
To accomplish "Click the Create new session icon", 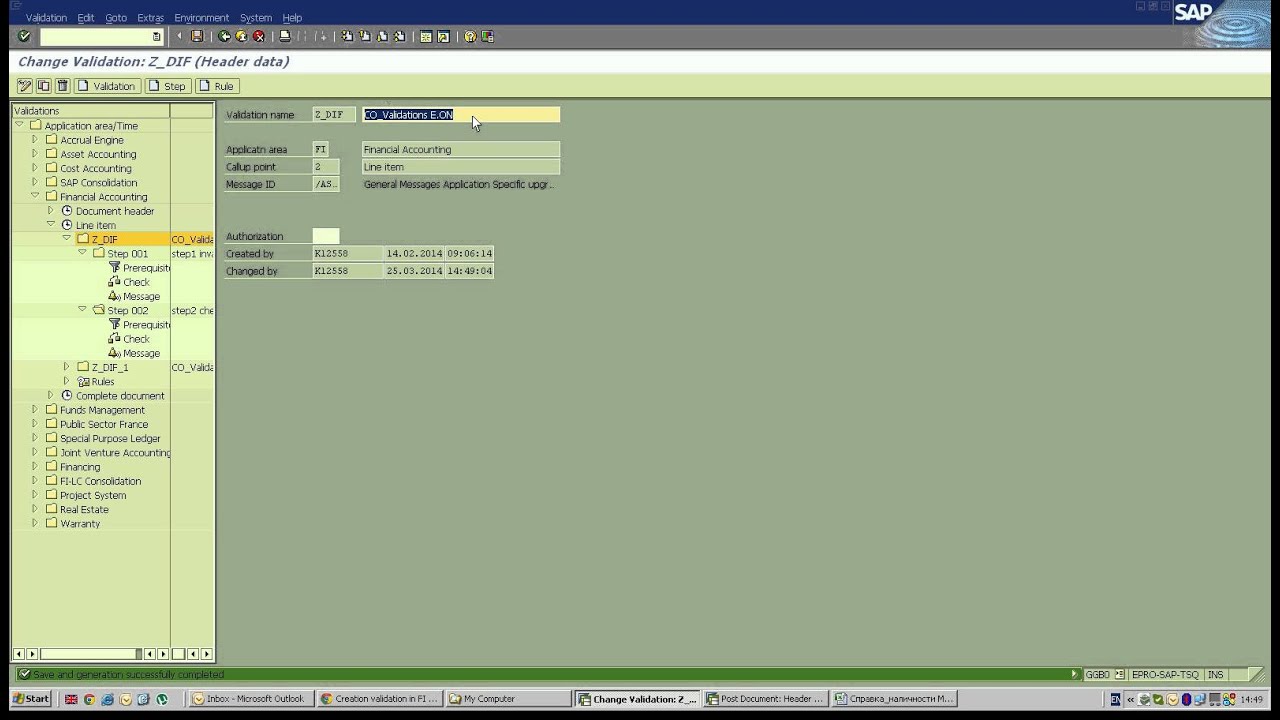I will (426, 36).
